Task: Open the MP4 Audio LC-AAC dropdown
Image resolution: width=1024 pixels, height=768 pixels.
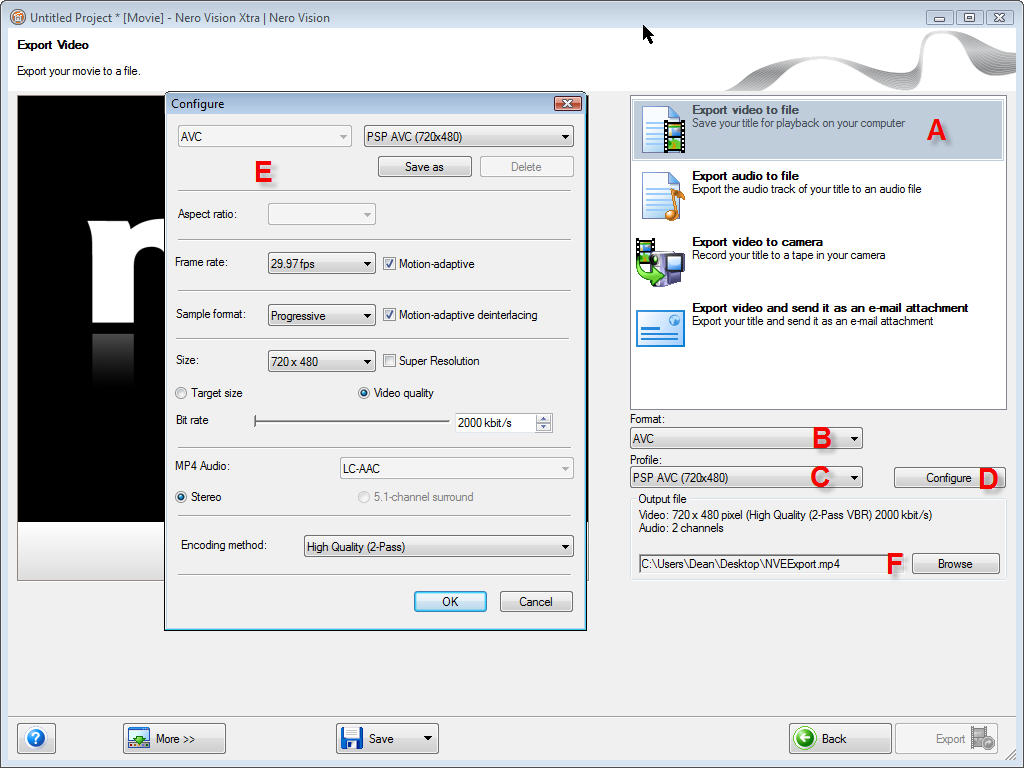Action: [456, 468]
